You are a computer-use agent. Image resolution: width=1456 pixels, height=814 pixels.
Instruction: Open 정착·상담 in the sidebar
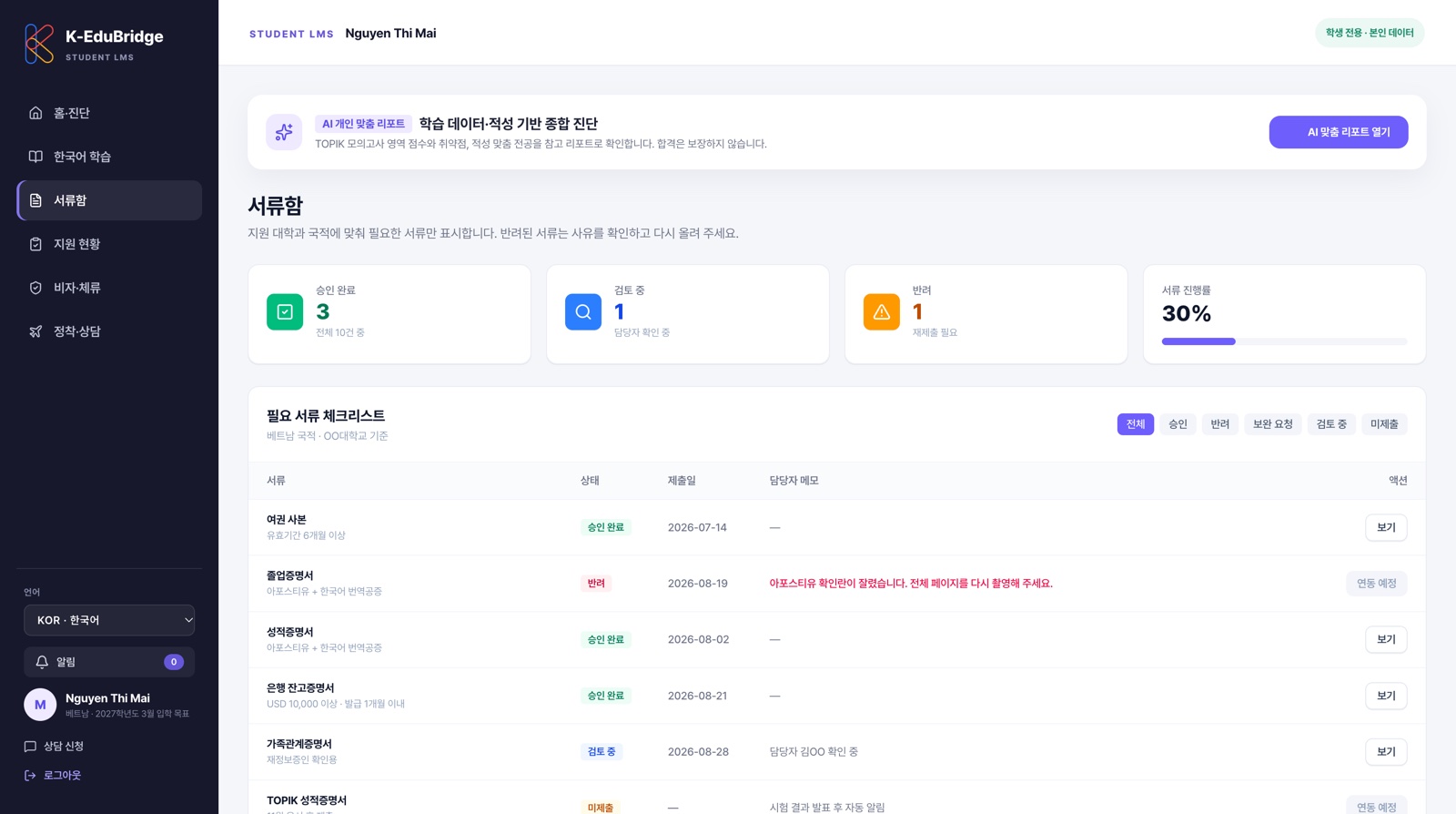(109, 331)
